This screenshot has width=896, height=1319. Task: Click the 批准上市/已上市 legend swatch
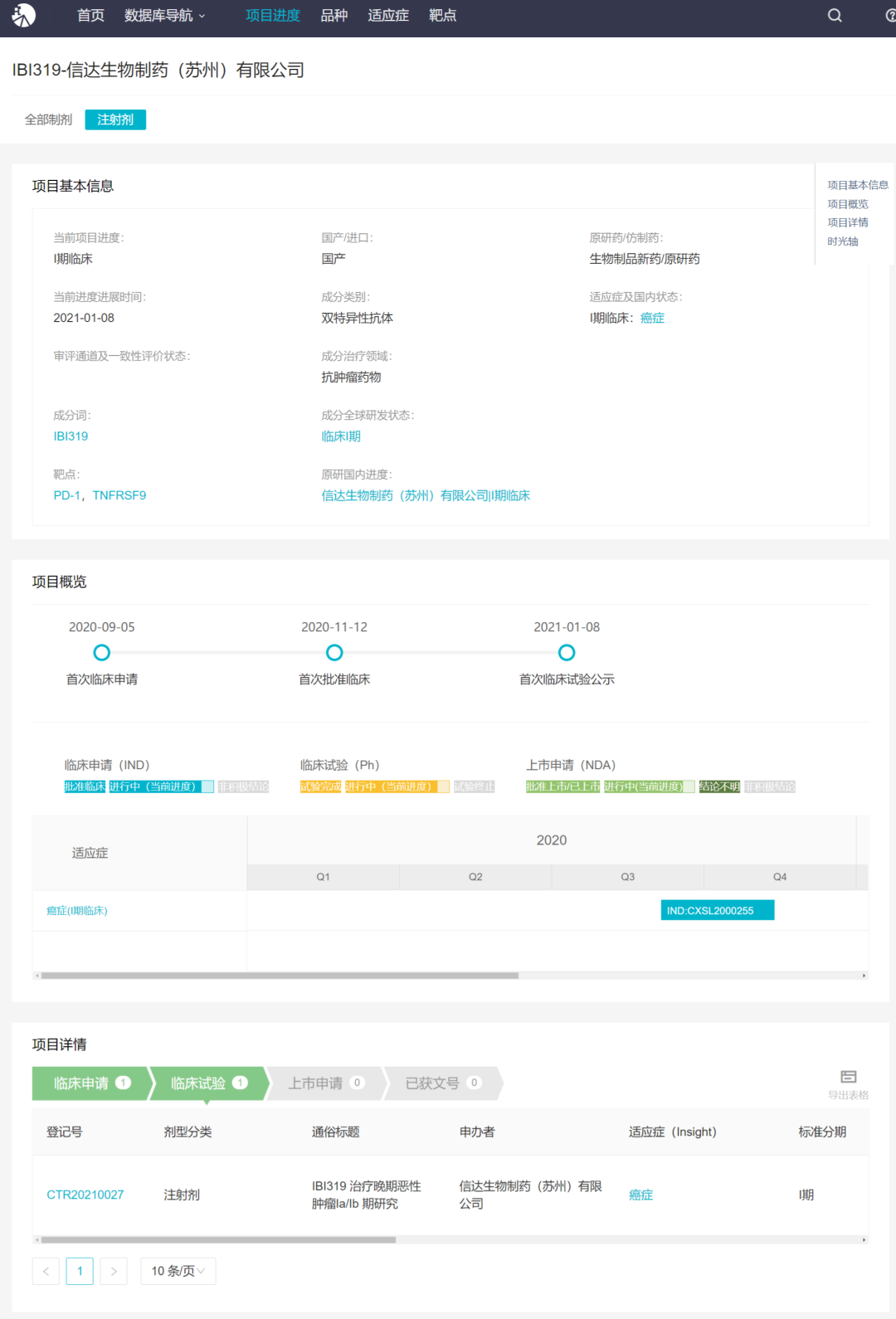tap(562, 786)
